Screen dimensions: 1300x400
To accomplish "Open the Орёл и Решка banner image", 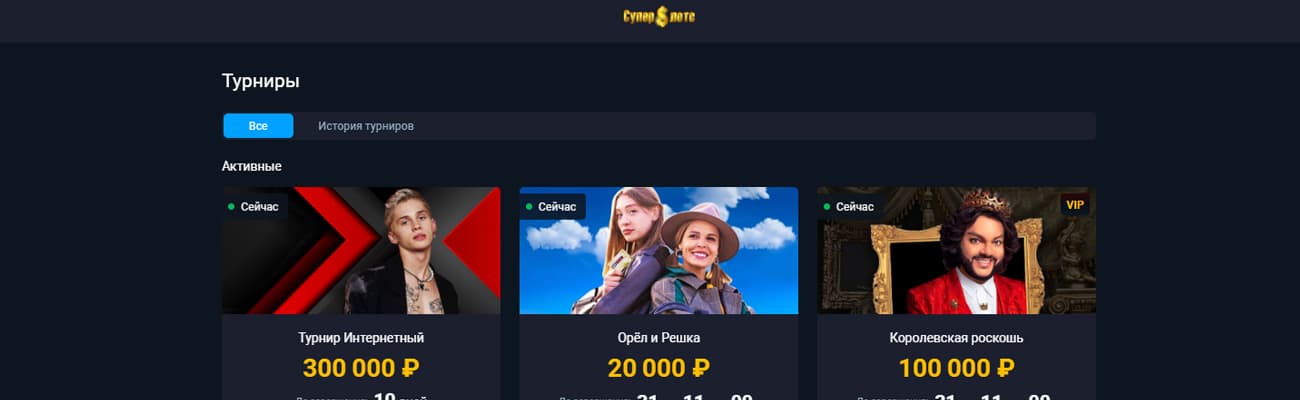I will tap(659, 251).
